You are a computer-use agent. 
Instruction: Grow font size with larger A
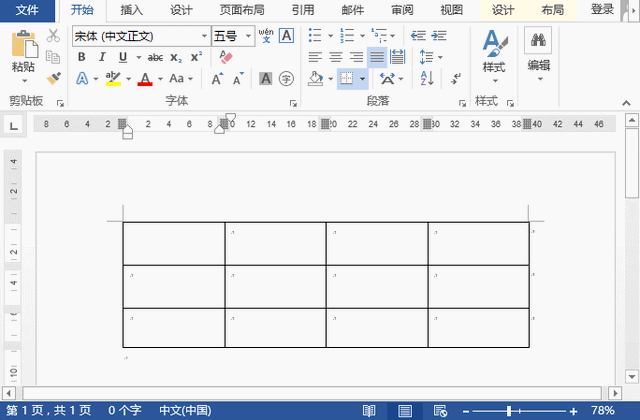click(x=217, y=78)
